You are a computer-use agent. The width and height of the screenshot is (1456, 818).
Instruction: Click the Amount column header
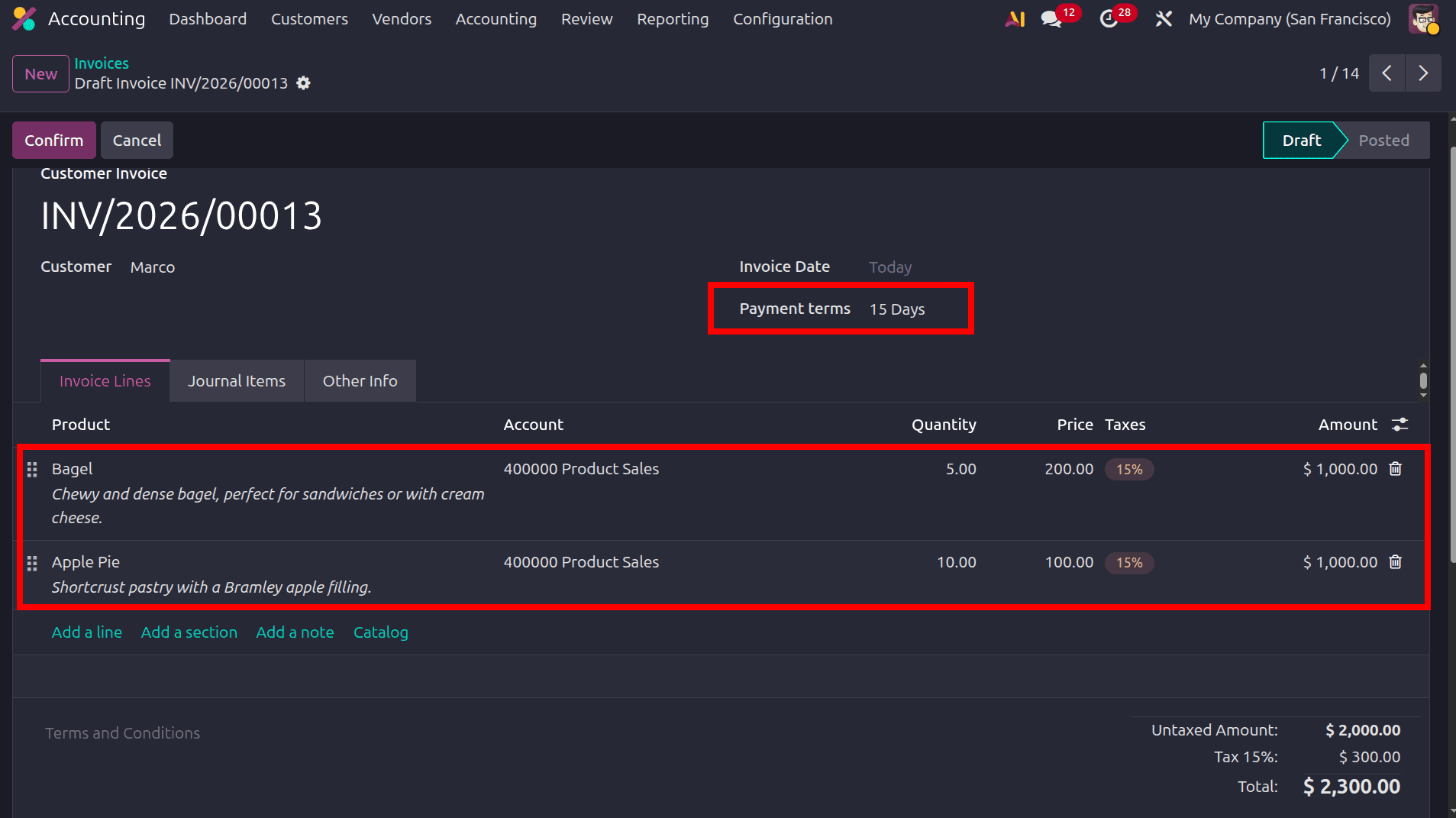(1348, 425)
